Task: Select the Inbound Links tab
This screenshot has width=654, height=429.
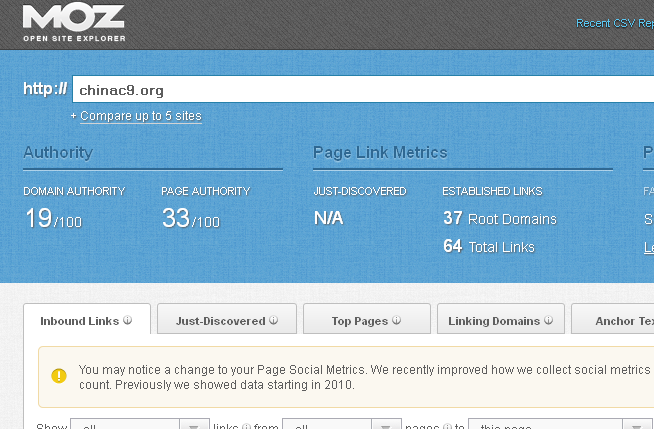Action: (x=87, y=320)
